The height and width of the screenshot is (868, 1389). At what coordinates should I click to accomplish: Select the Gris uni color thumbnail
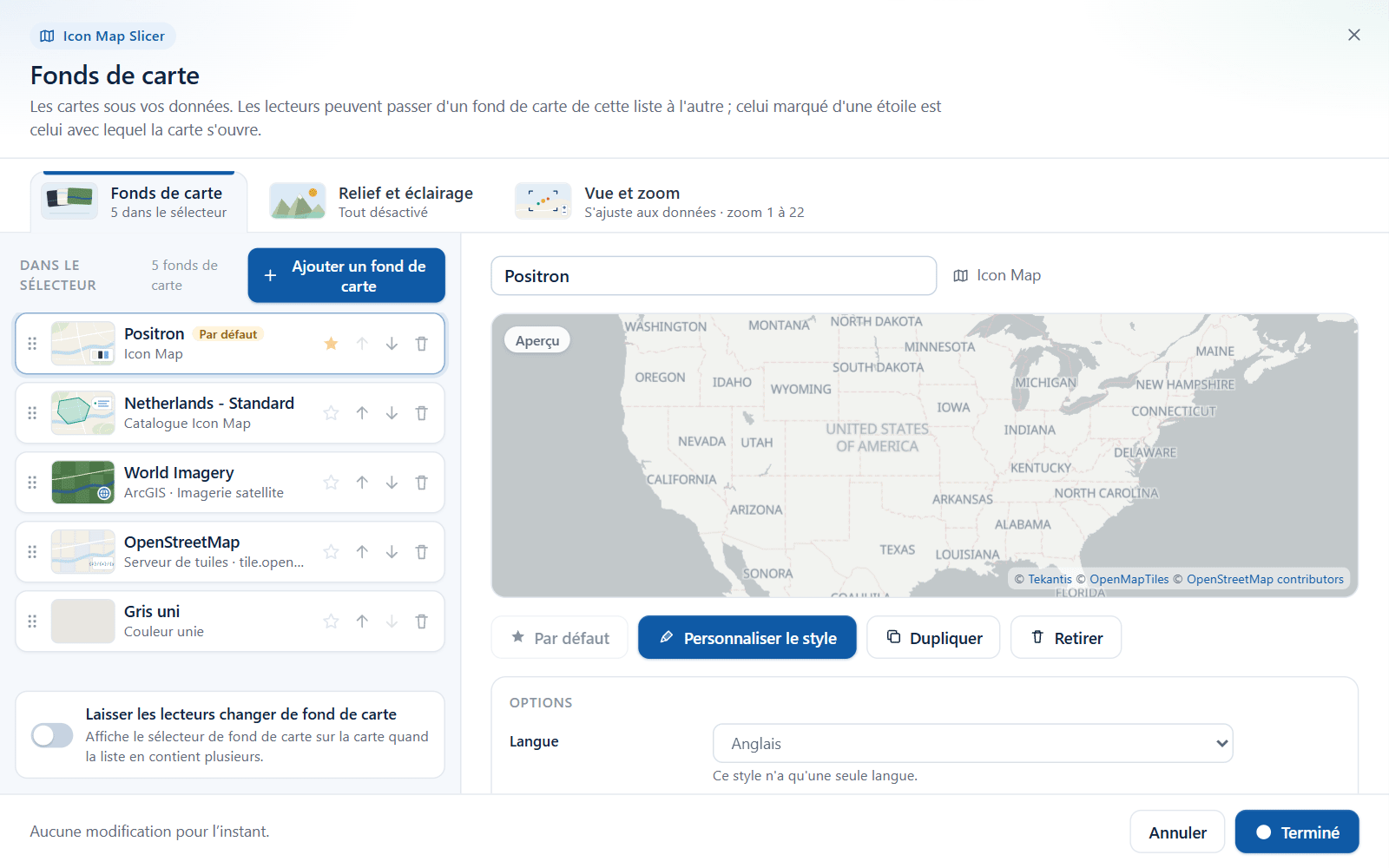point(82,621)
